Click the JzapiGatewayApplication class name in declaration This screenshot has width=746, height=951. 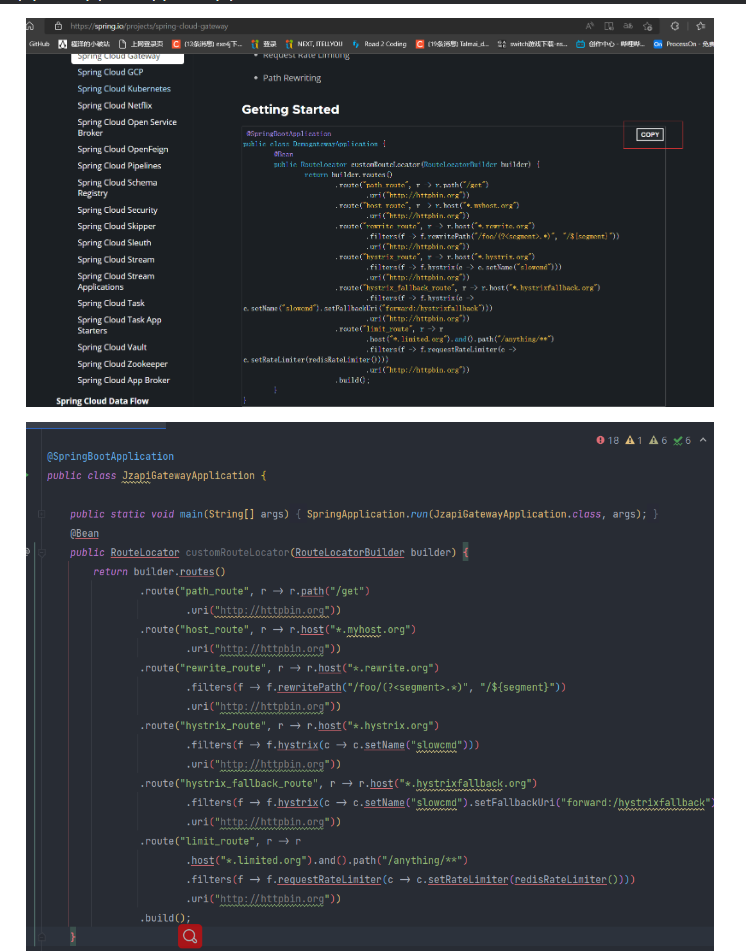189,476
